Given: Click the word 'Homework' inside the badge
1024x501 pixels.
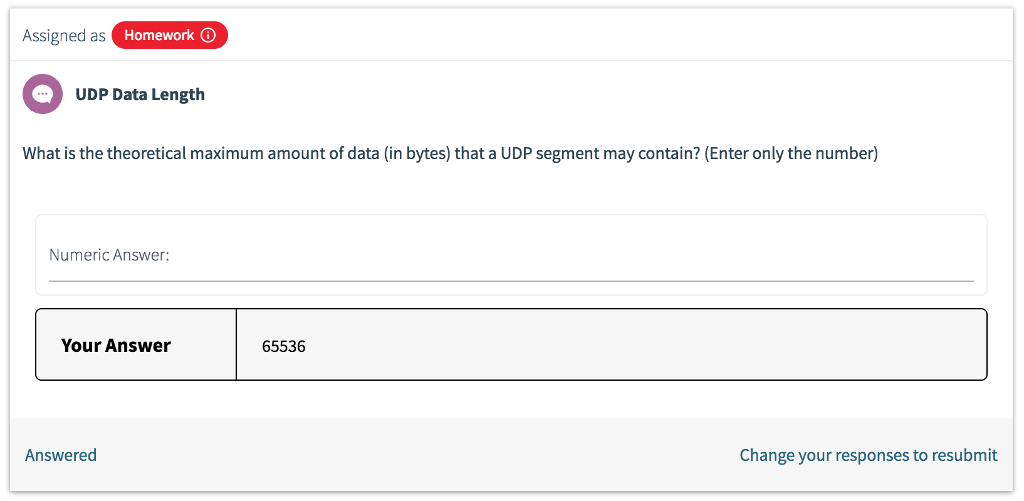Looking at the screenshot, I should [159, 35].
